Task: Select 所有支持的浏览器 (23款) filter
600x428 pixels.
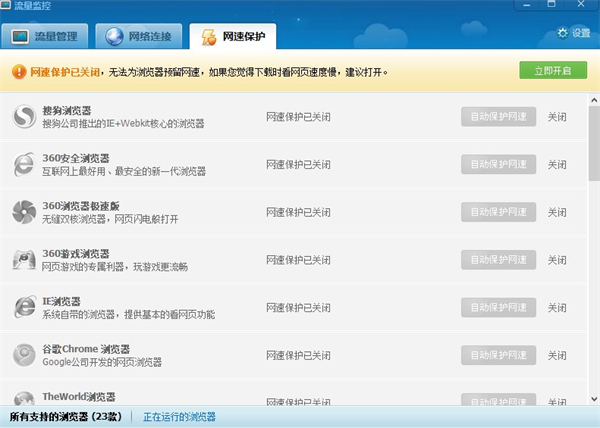Action: (x=65, y=417)
